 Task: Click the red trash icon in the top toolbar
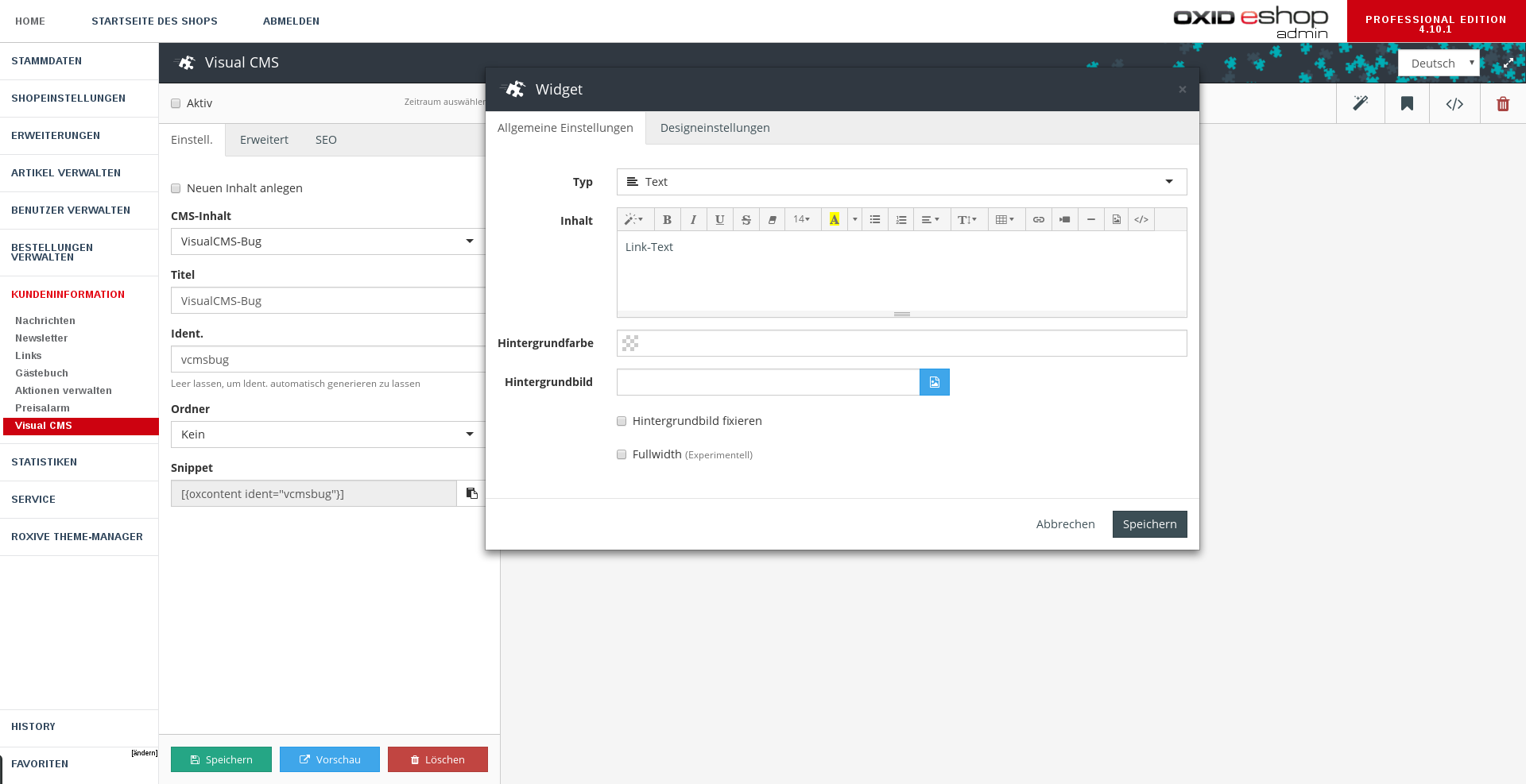[1502, 104]
